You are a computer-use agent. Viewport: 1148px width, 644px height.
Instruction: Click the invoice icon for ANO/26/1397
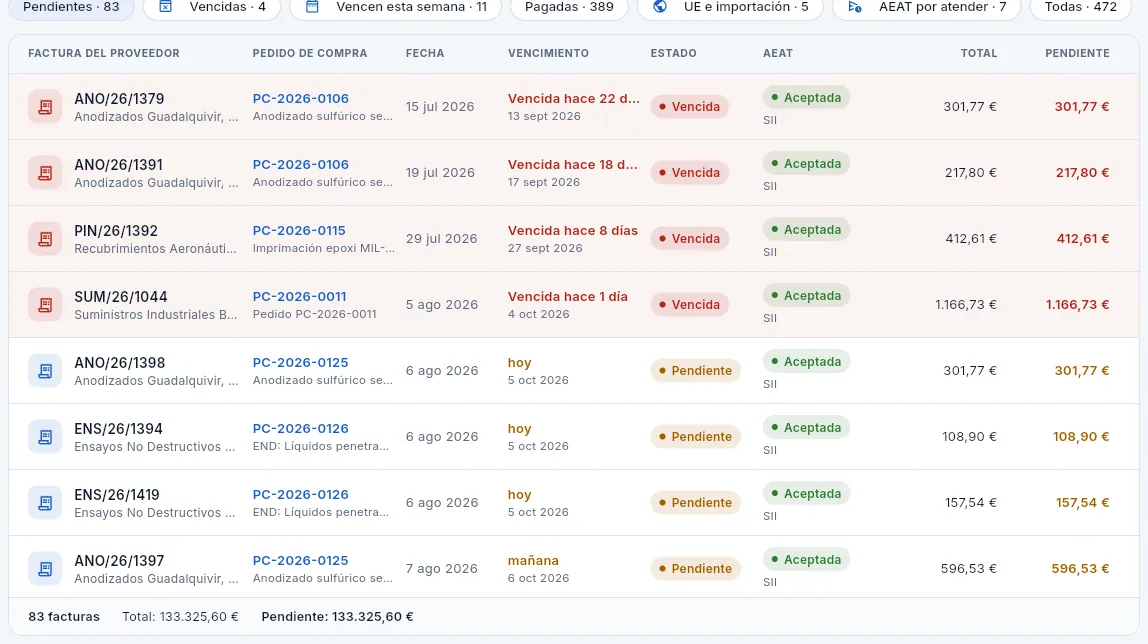(x=45, y=569)
